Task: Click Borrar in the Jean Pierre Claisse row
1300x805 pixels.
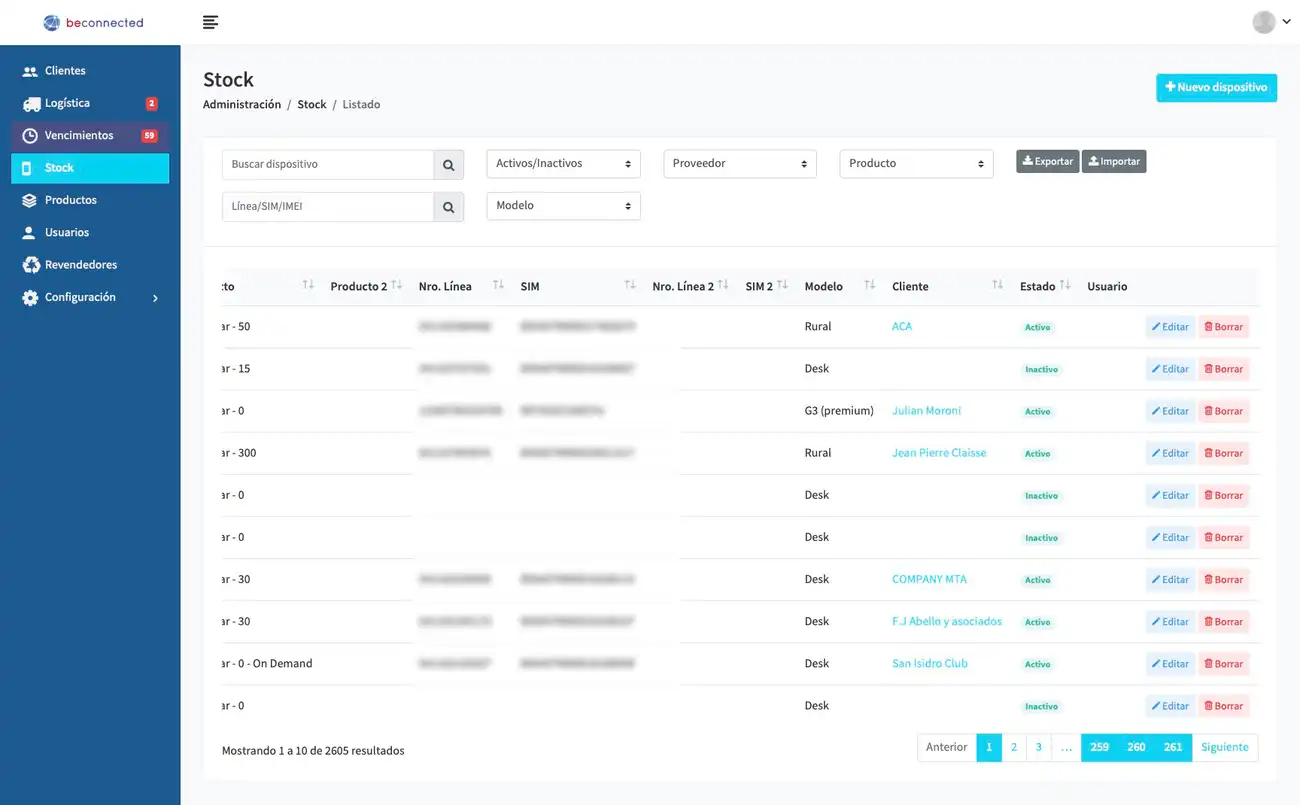Action: [1223, 453]
